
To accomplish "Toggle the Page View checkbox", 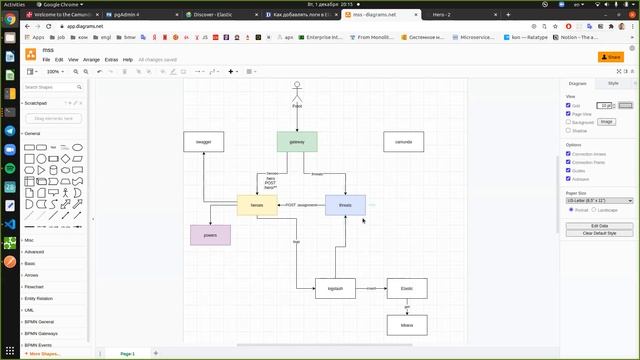I will point(568,113).
